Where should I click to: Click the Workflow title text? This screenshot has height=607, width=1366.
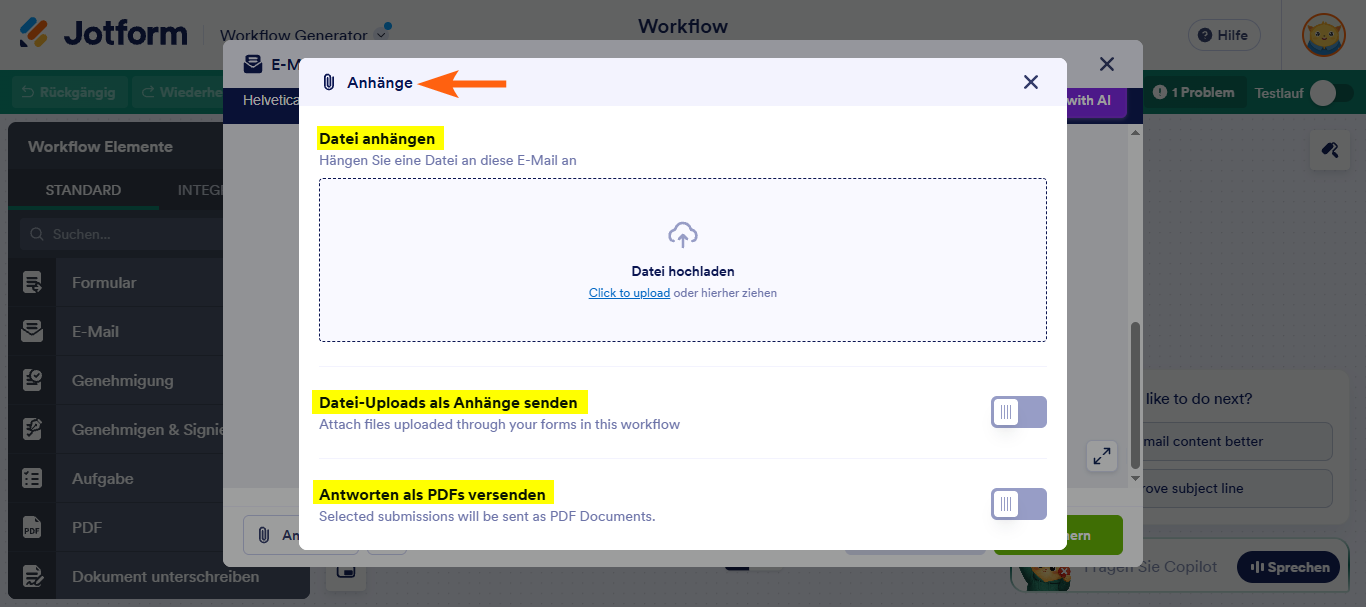pos(683,26)
